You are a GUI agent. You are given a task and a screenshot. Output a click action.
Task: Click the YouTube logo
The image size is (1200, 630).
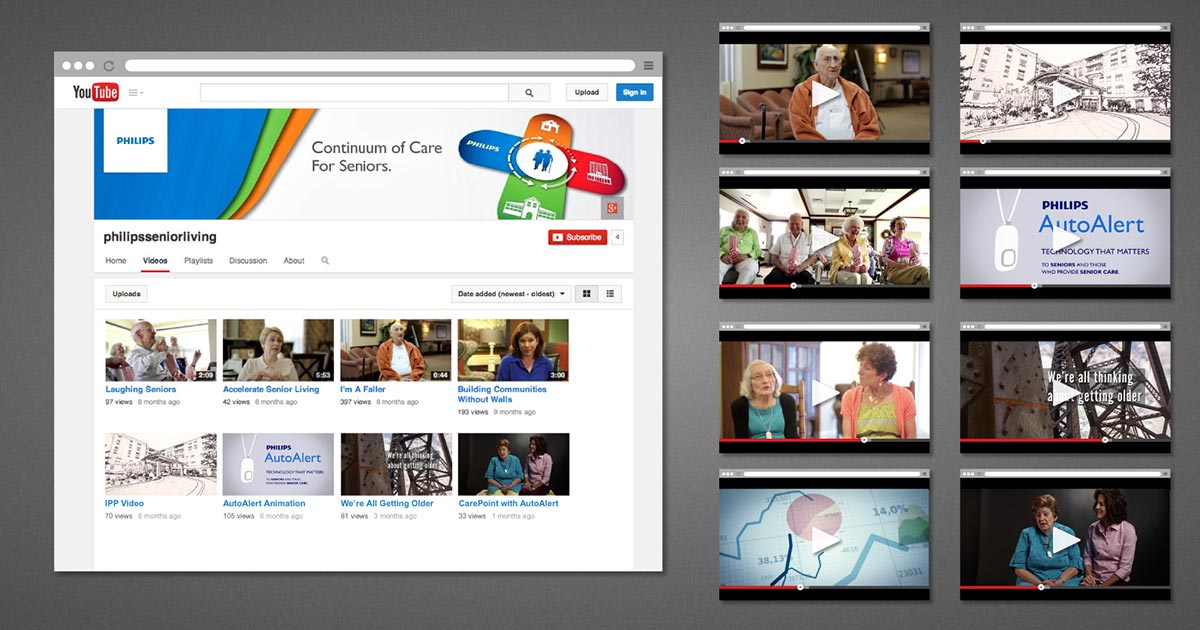(95, 92)
